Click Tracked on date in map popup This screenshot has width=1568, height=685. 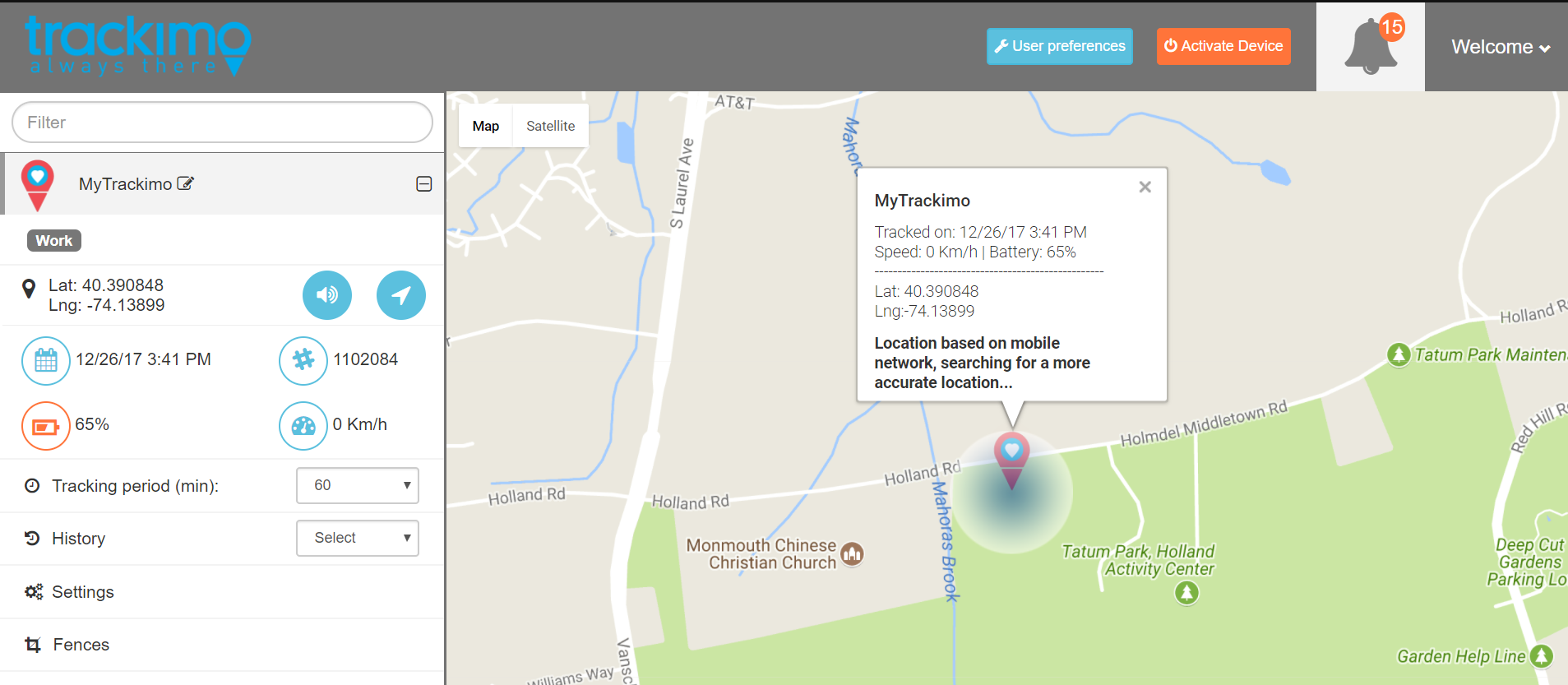[x=981, y=232]
